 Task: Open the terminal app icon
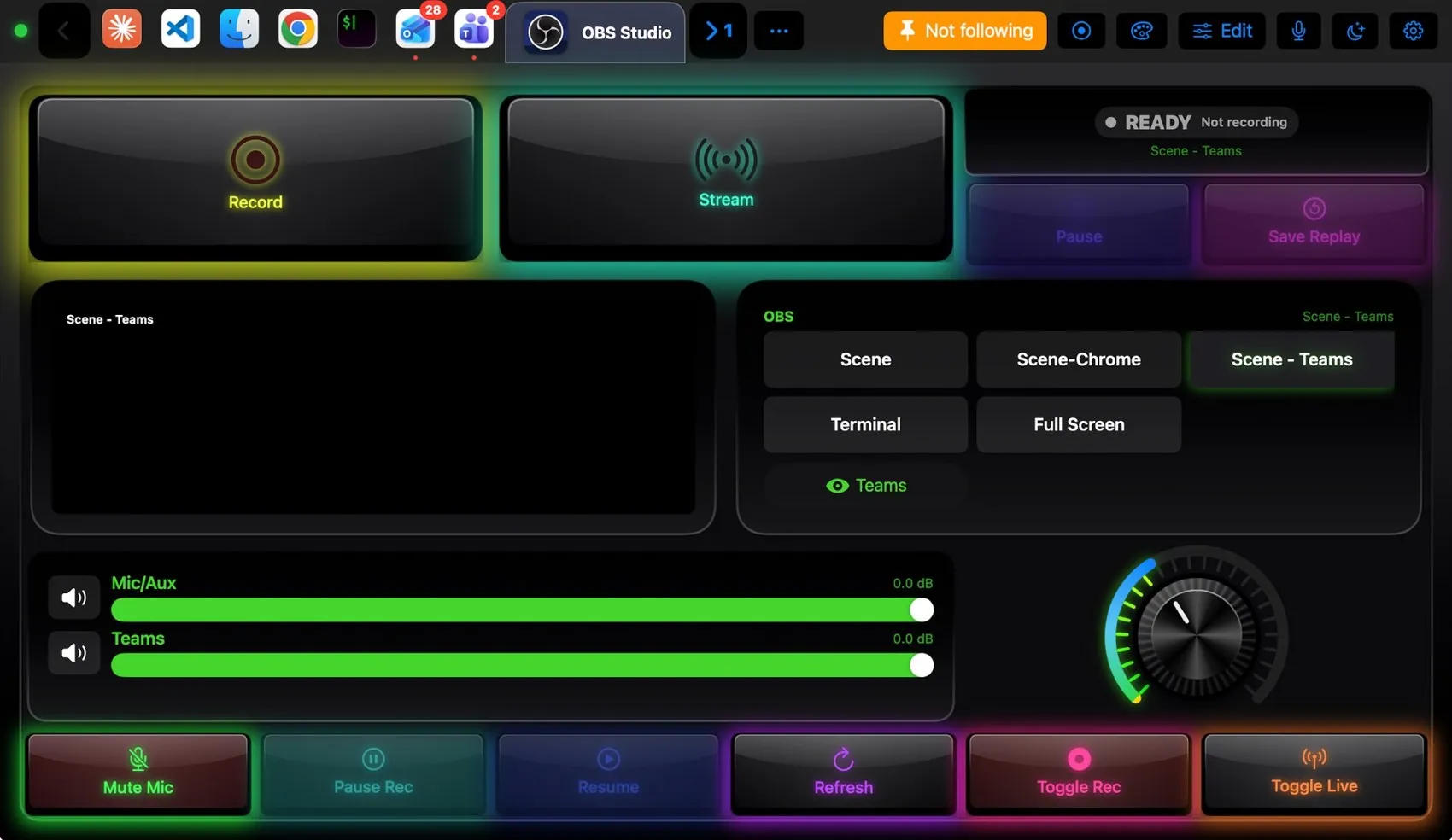[356, 29]
